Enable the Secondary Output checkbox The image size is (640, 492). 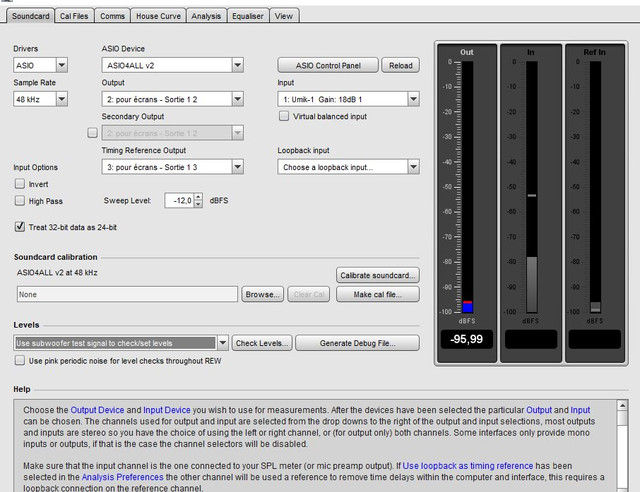pos(93,132)
